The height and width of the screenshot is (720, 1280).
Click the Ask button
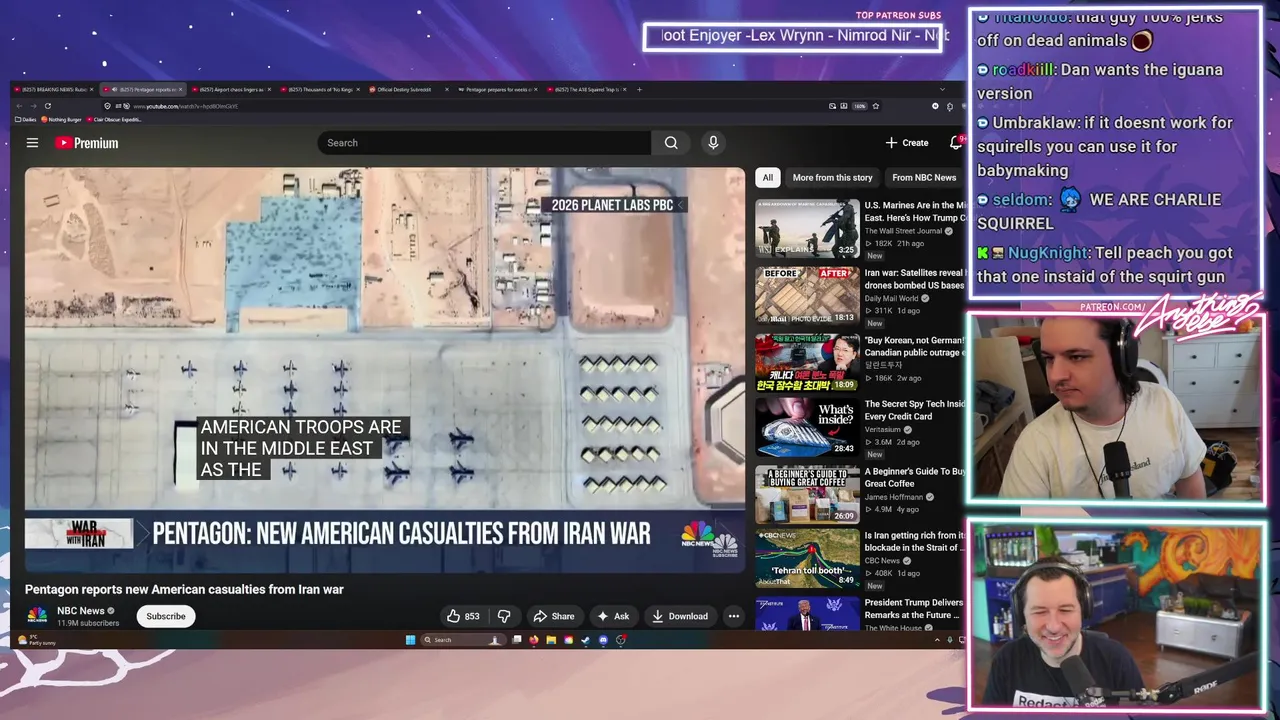(613, 616)
